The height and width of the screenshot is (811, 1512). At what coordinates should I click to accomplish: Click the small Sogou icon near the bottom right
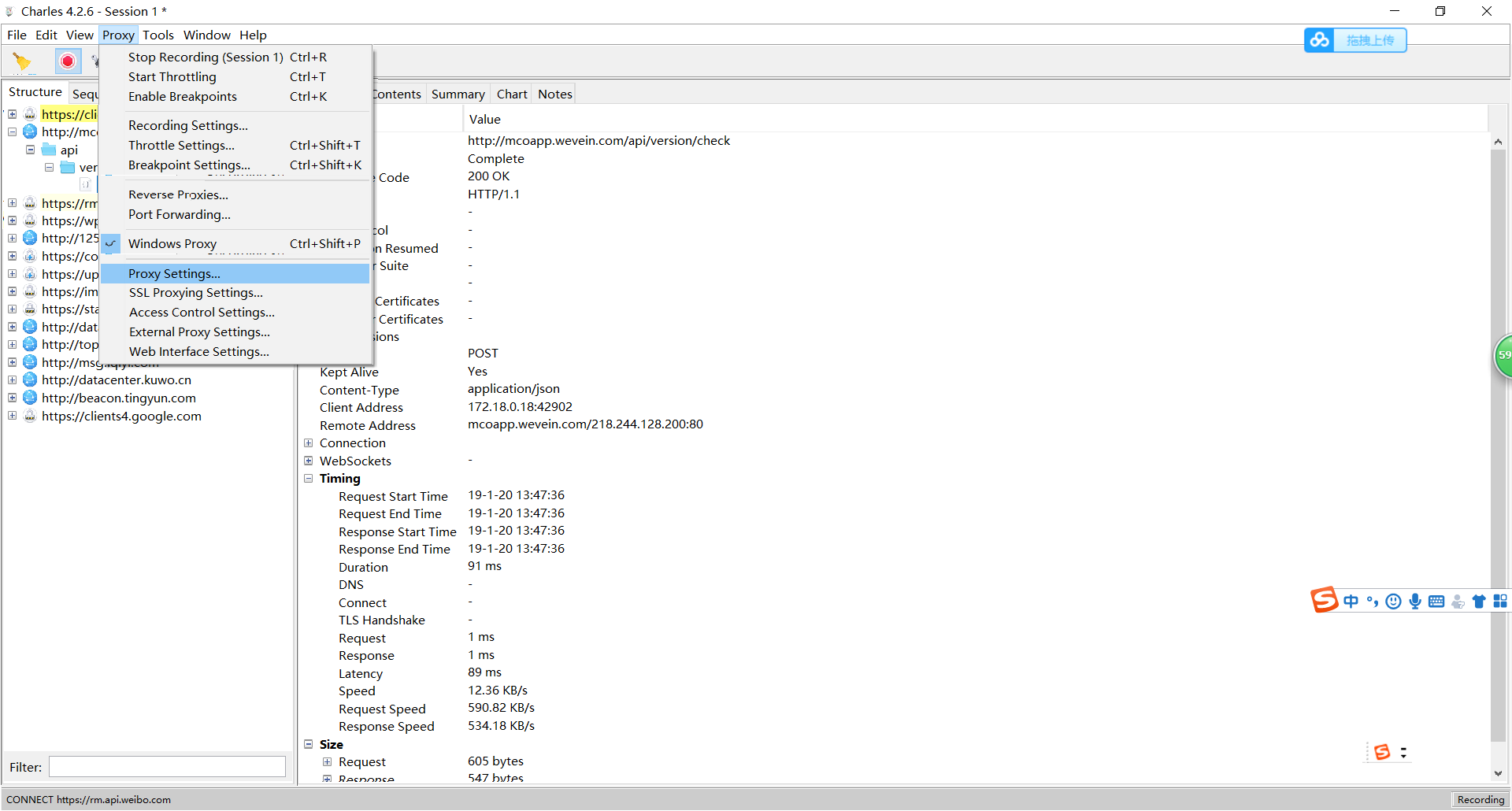click(x=1382, y=753)
